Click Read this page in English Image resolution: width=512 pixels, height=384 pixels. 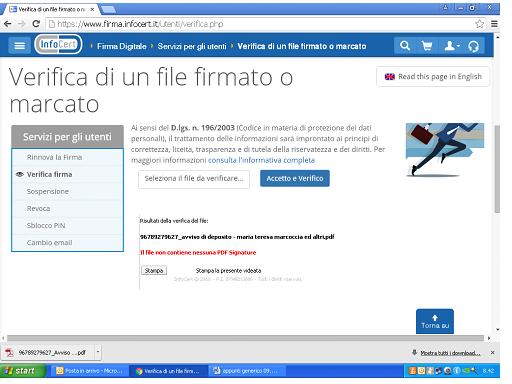(433, 77)
